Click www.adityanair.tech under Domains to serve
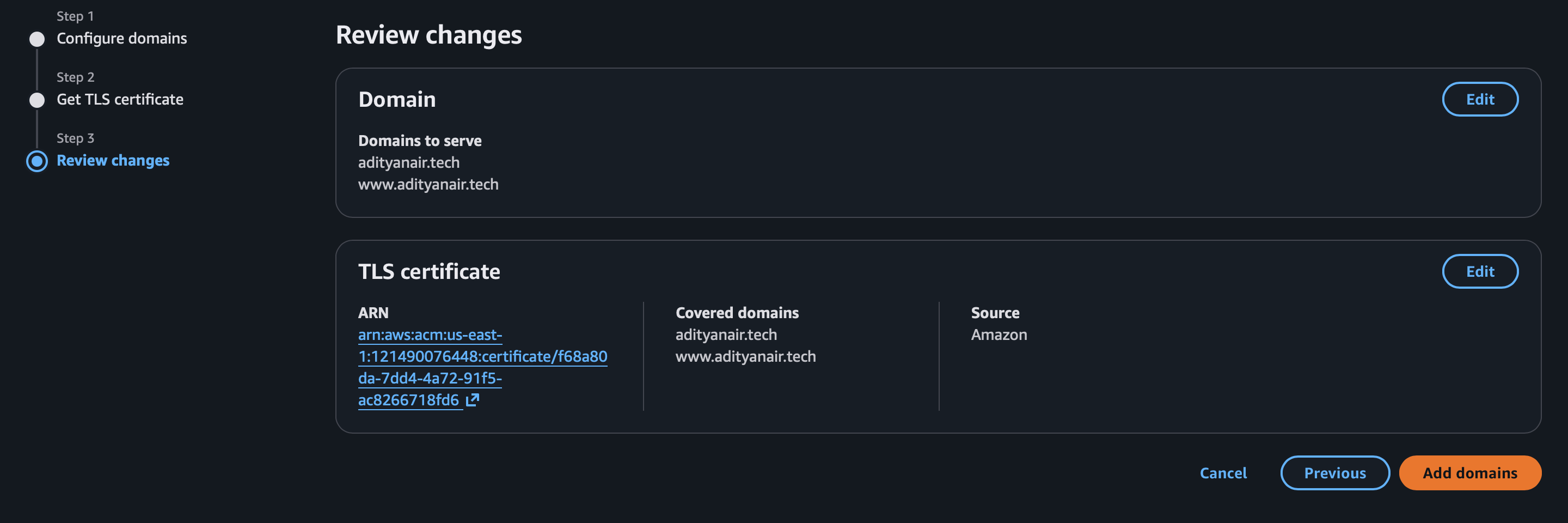1568x523 pixels. tap(428, 185)
